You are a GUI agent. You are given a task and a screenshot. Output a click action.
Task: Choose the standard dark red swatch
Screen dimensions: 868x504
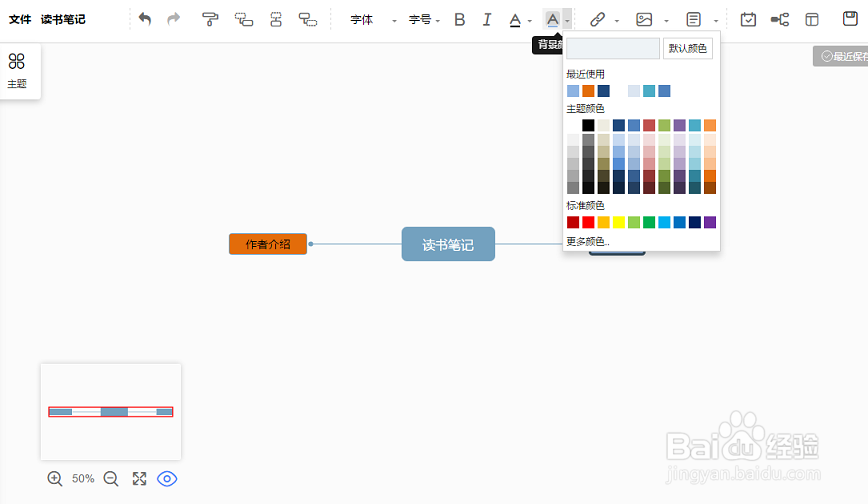(573, 222)
